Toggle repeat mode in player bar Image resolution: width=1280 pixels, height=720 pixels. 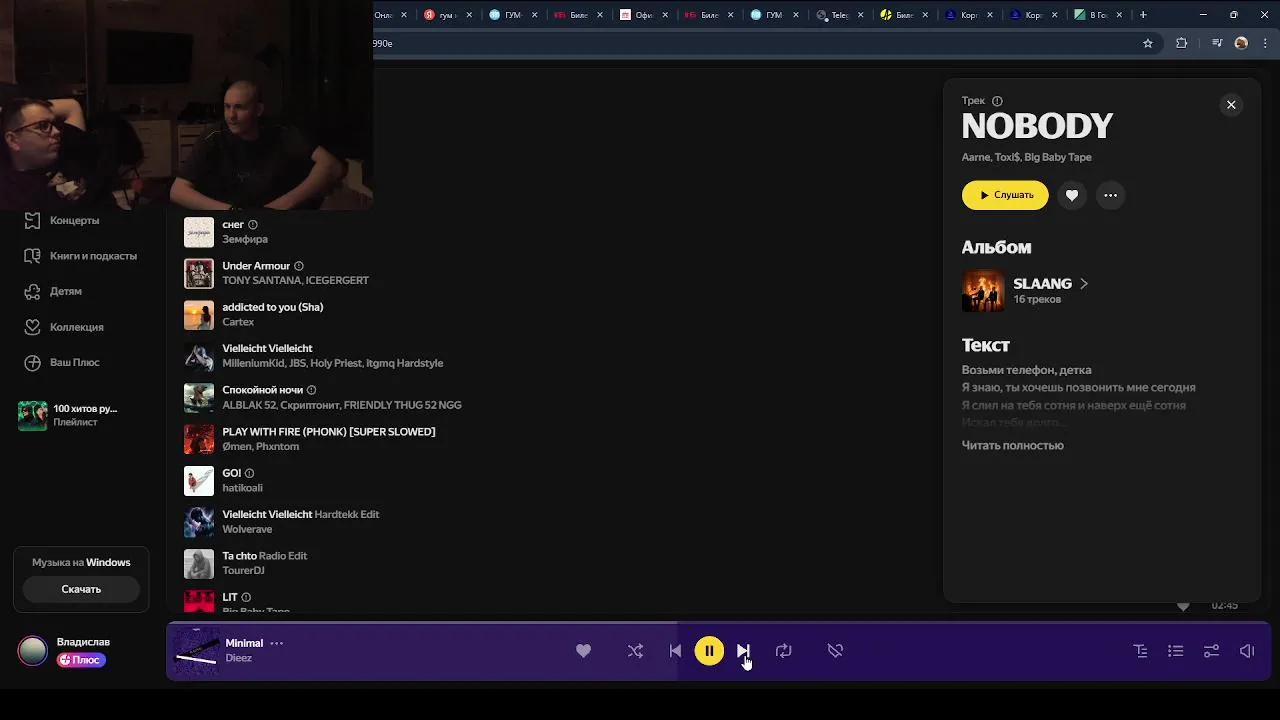783,651
